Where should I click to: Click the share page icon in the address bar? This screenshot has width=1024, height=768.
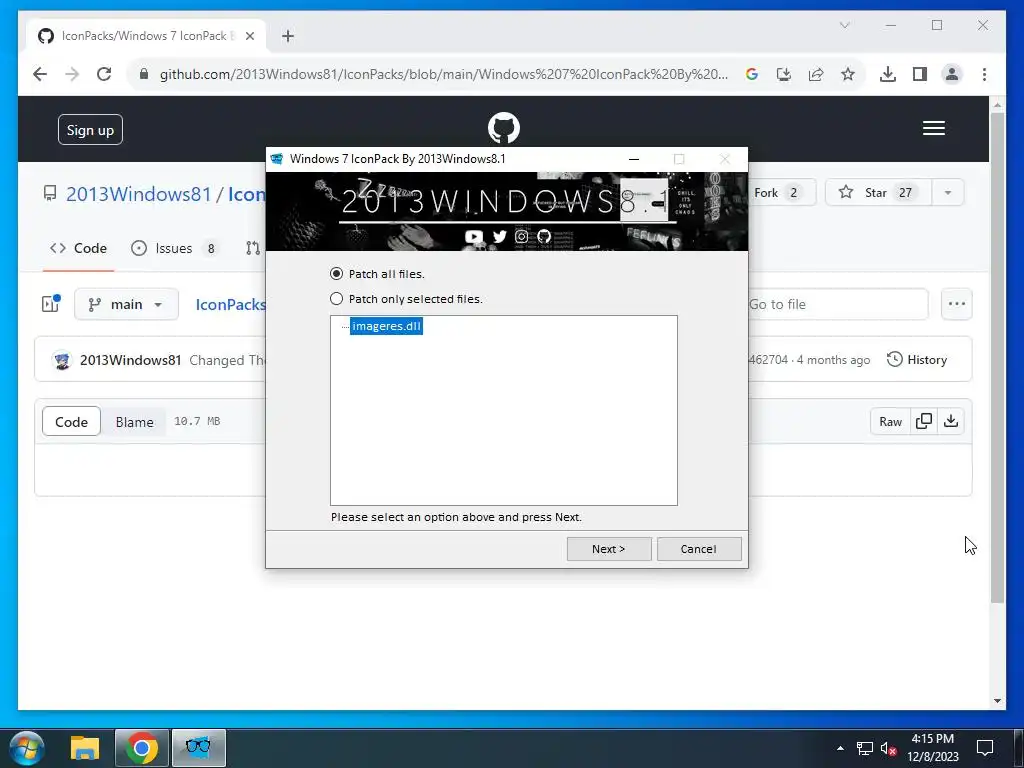(x=816, y=74)
